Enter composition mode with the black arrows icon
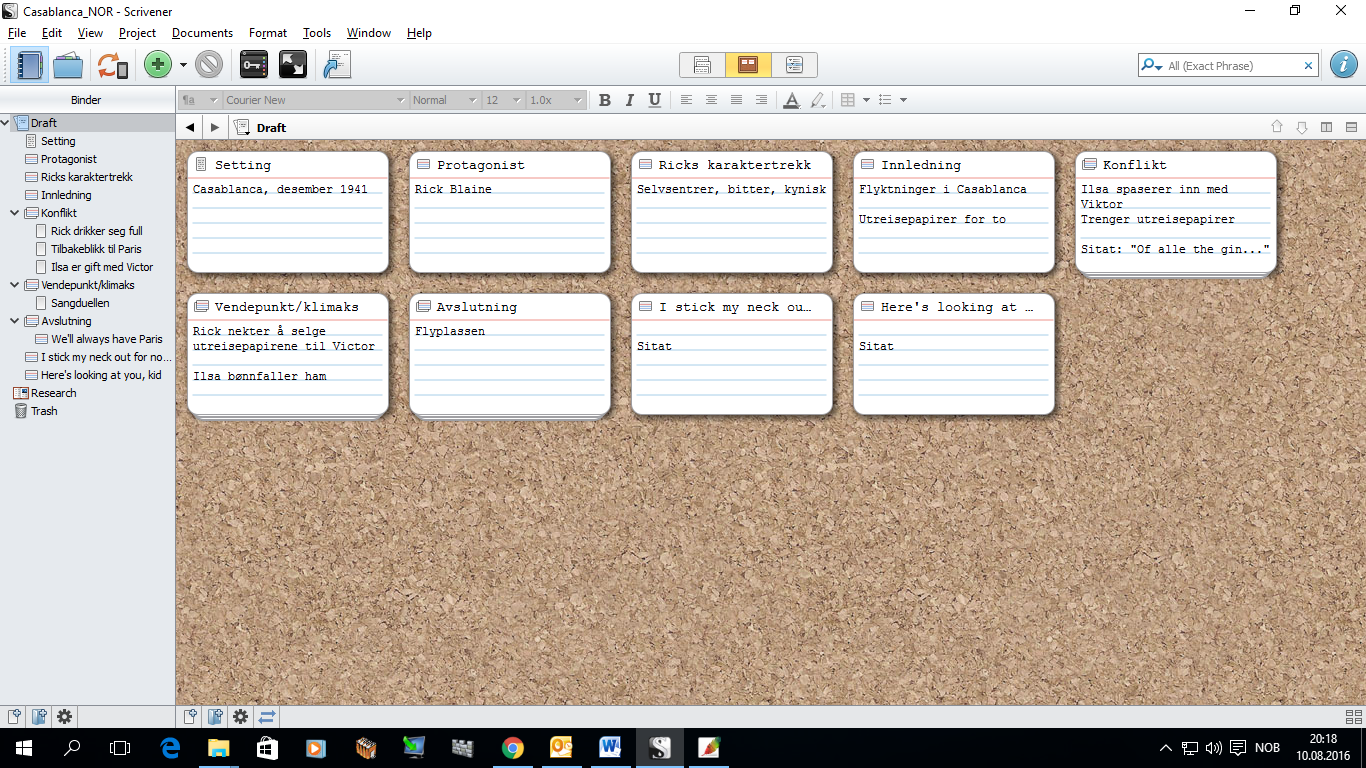Screen dimensions: 1366x768 (x=294, y=64)
